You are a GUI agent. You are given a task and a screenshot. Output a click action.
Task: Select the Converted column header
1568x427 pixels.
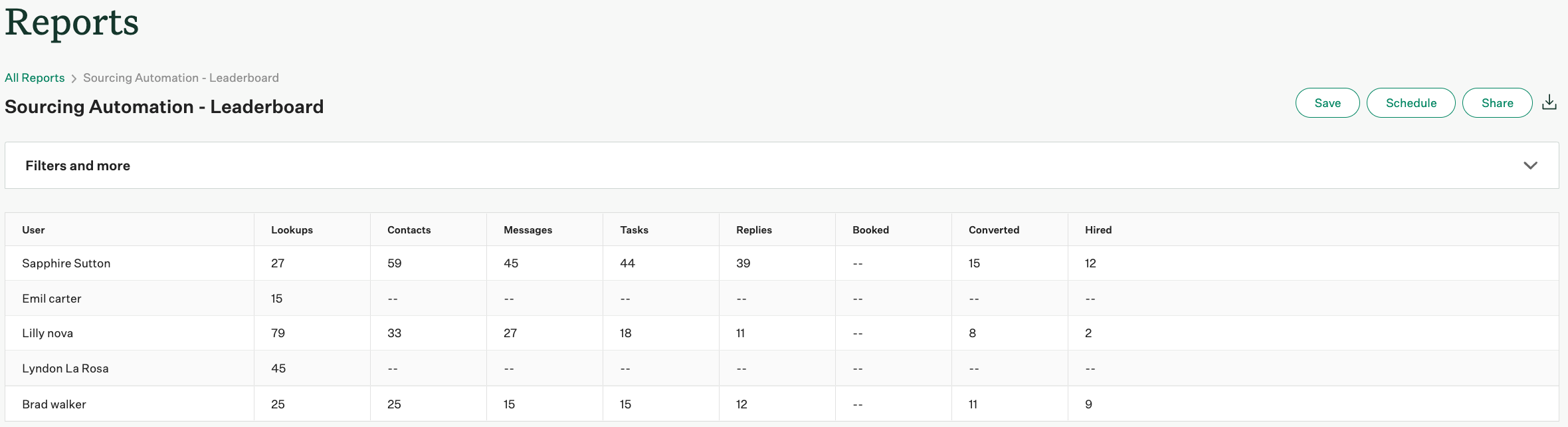coord(994,230)
